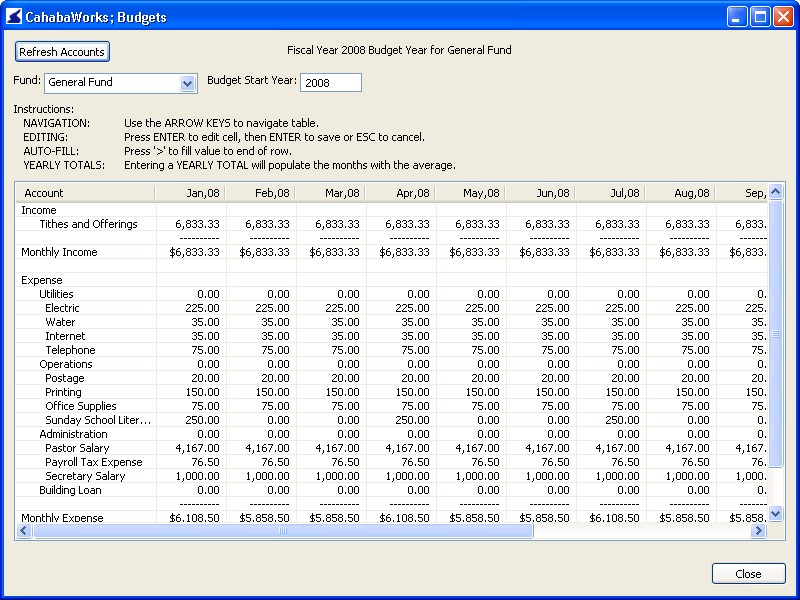The height and width of the screenshot is (600, 800).
Task: Click inside the Budget Start Year field
Action: [x=331, y=83]
